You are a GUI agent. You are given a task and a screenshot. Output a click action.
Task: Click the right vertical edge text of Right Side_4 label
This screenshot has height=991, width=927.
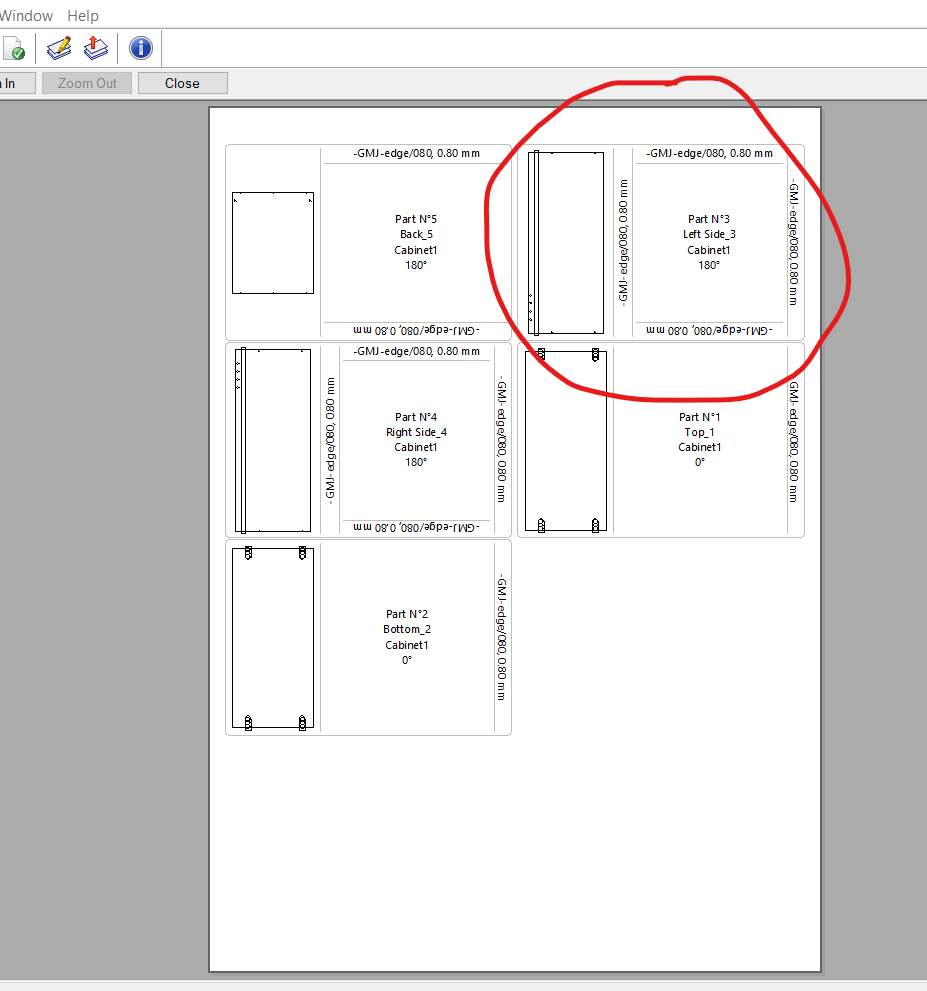pos(501,441)
